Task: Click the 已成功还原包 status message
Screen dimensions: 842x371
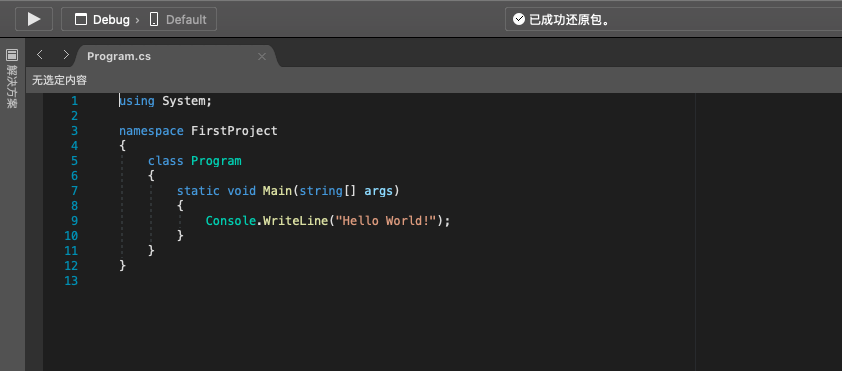Action: pyautogui.click(x=572, y=20)
